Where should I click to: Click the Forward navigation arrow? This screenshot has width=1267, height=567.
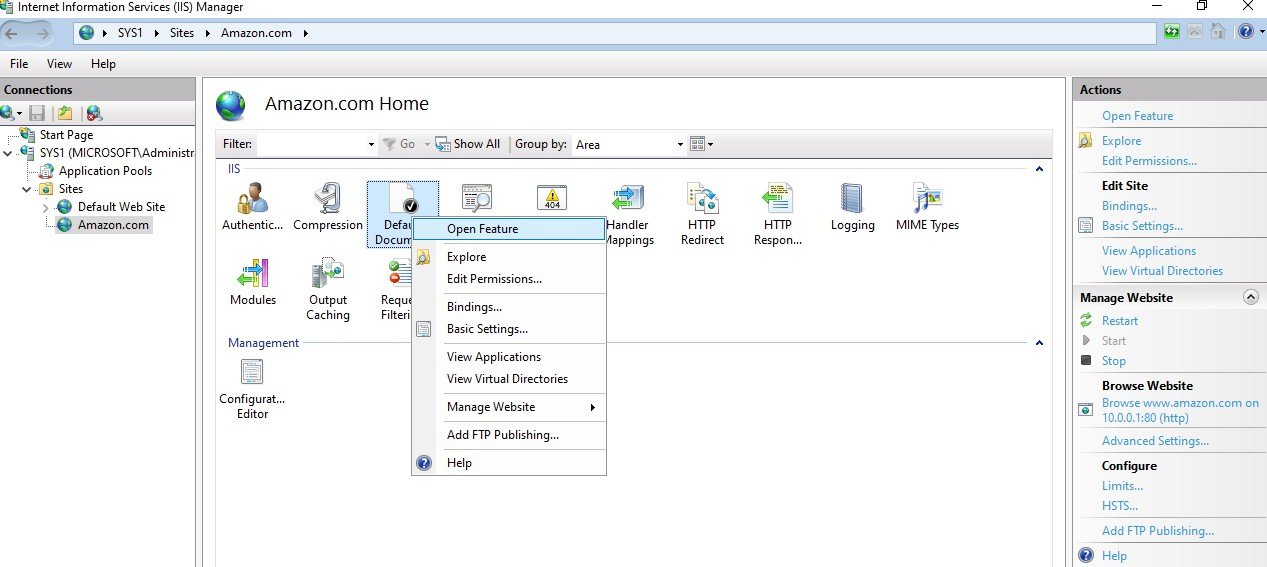[x=42, y=33]
